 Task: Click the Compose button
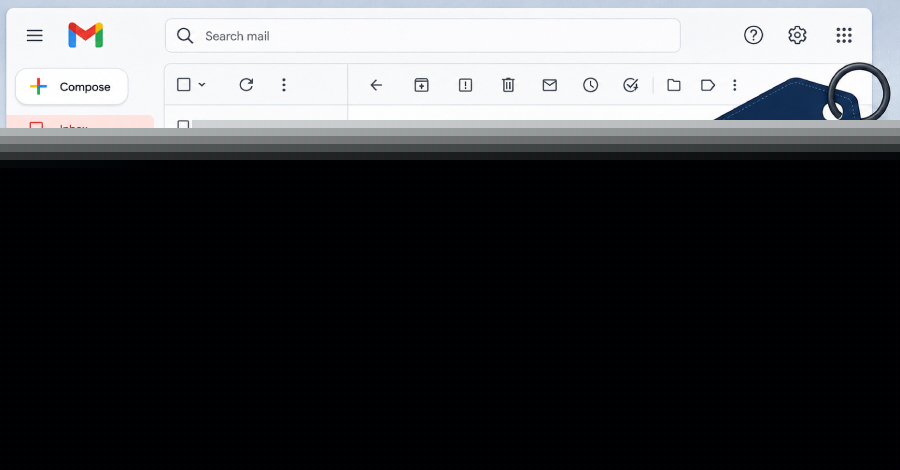click(72, 87)
